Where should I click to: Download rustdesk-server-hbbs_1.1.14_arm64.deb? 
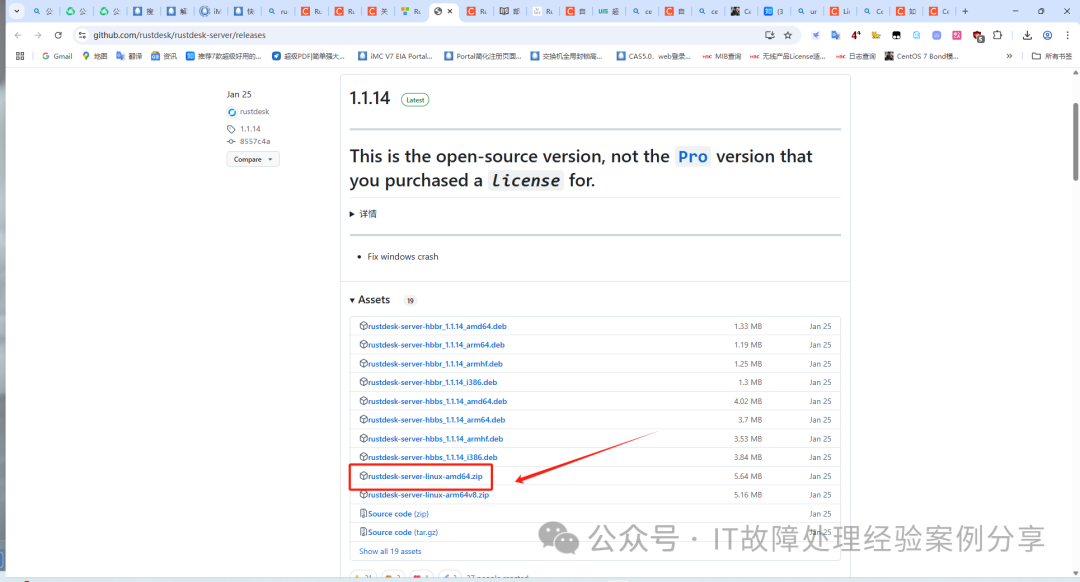coord(437,419)
